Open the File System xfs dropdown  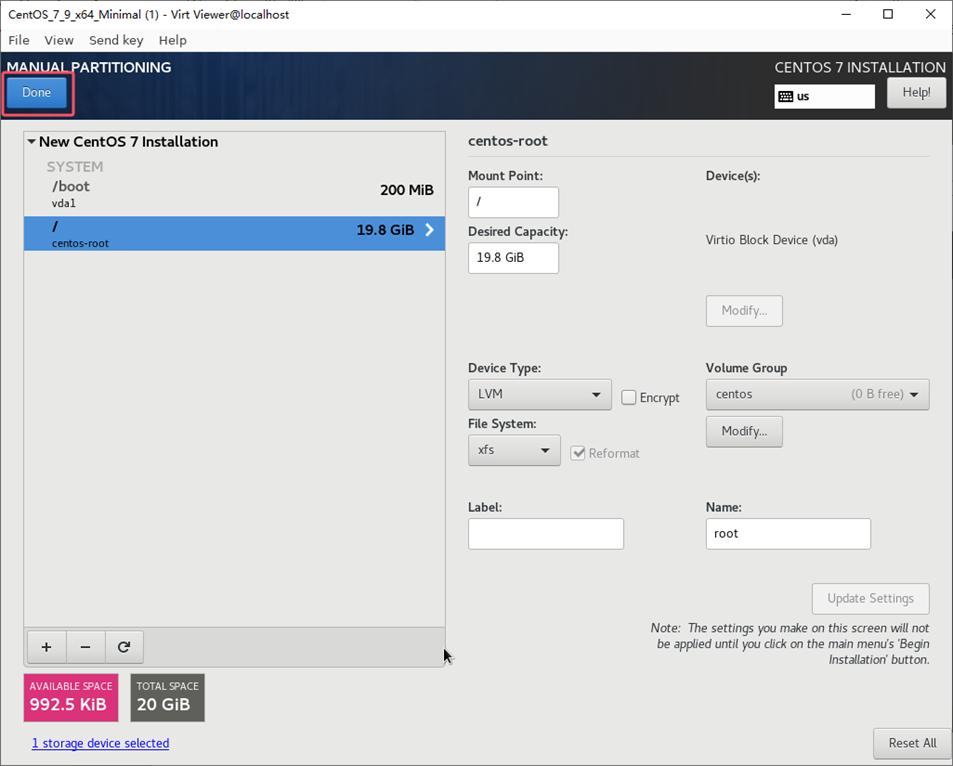point(514,450)
